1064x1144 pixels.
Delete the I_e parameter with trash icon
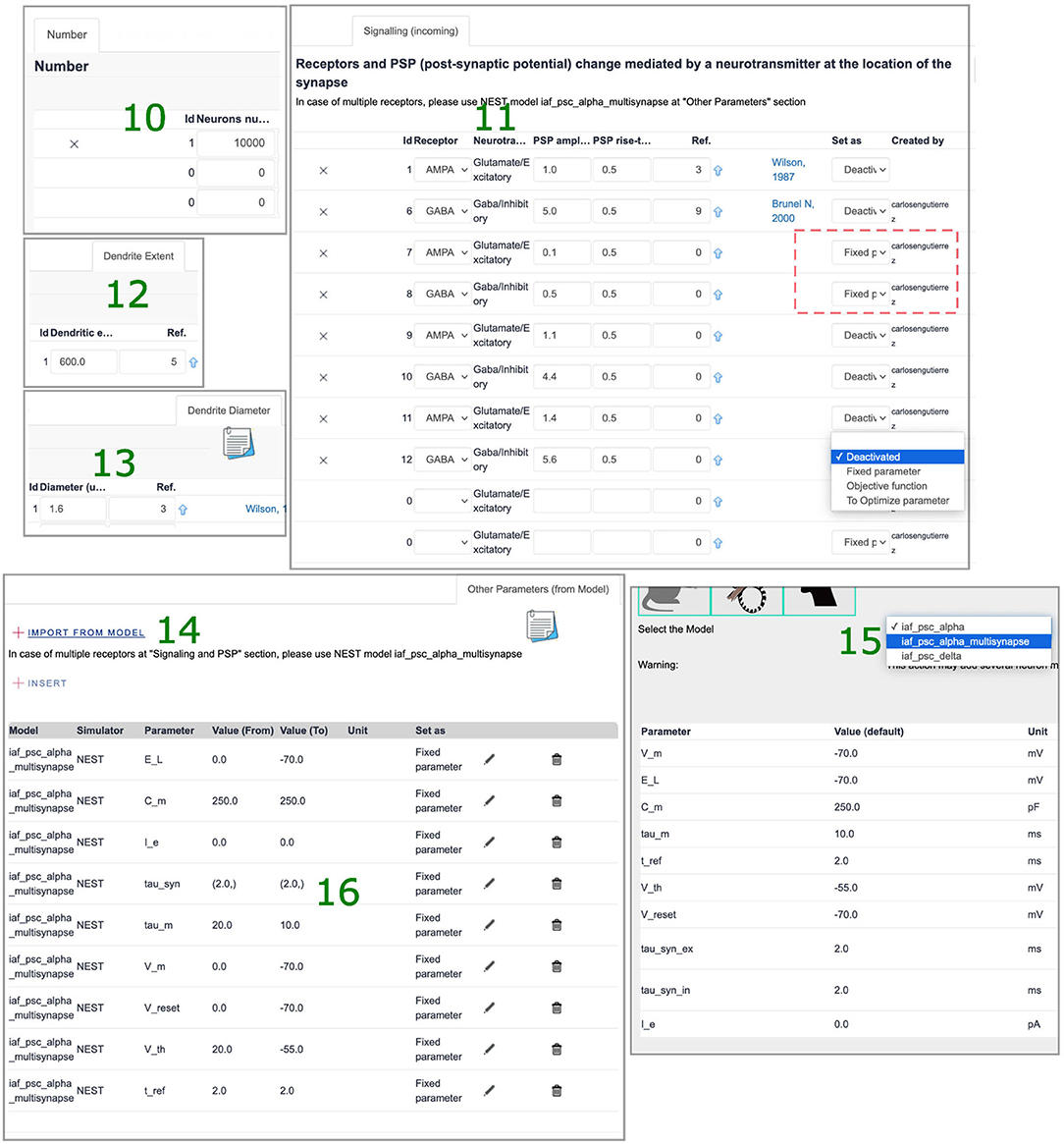pos(557,843)
